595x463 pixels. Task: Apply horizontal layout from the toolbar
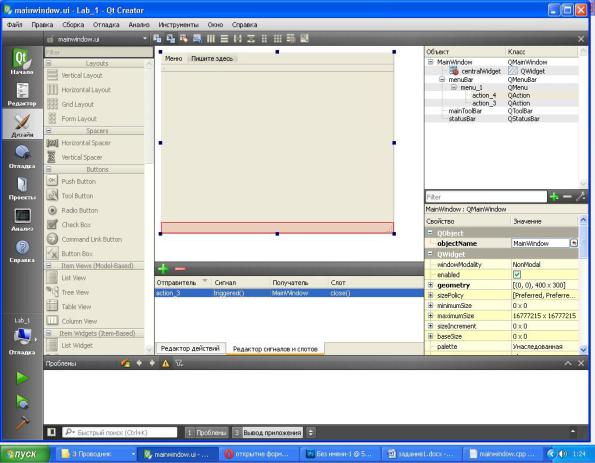pos(211,39)
